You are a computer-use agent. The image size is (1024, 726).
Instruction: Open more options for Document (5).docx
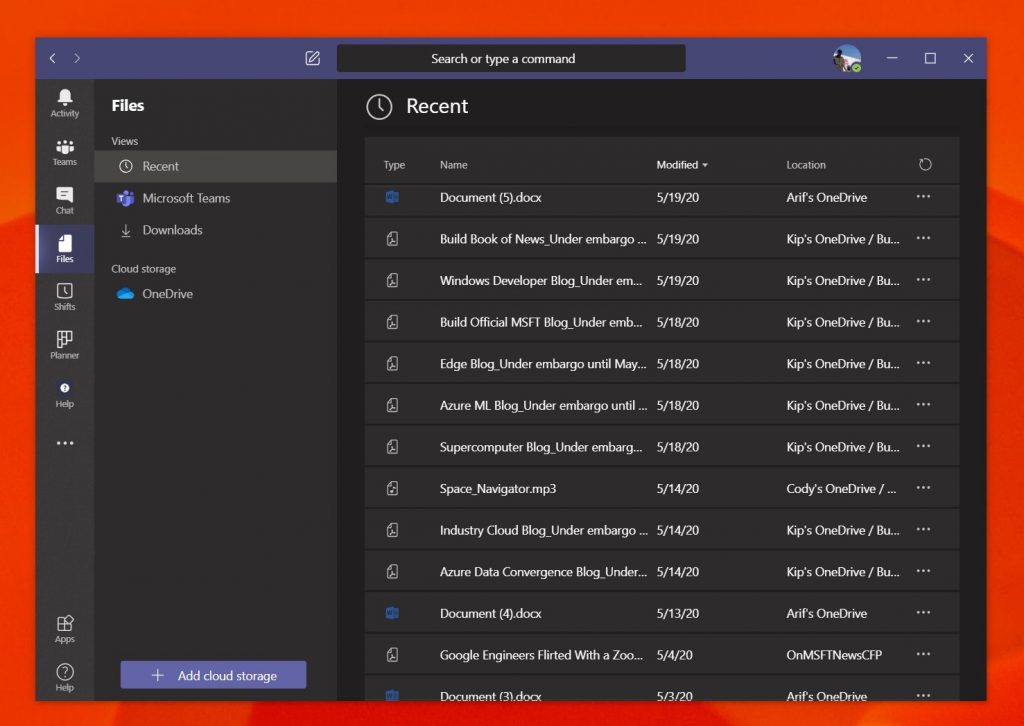tap(923, 197)
